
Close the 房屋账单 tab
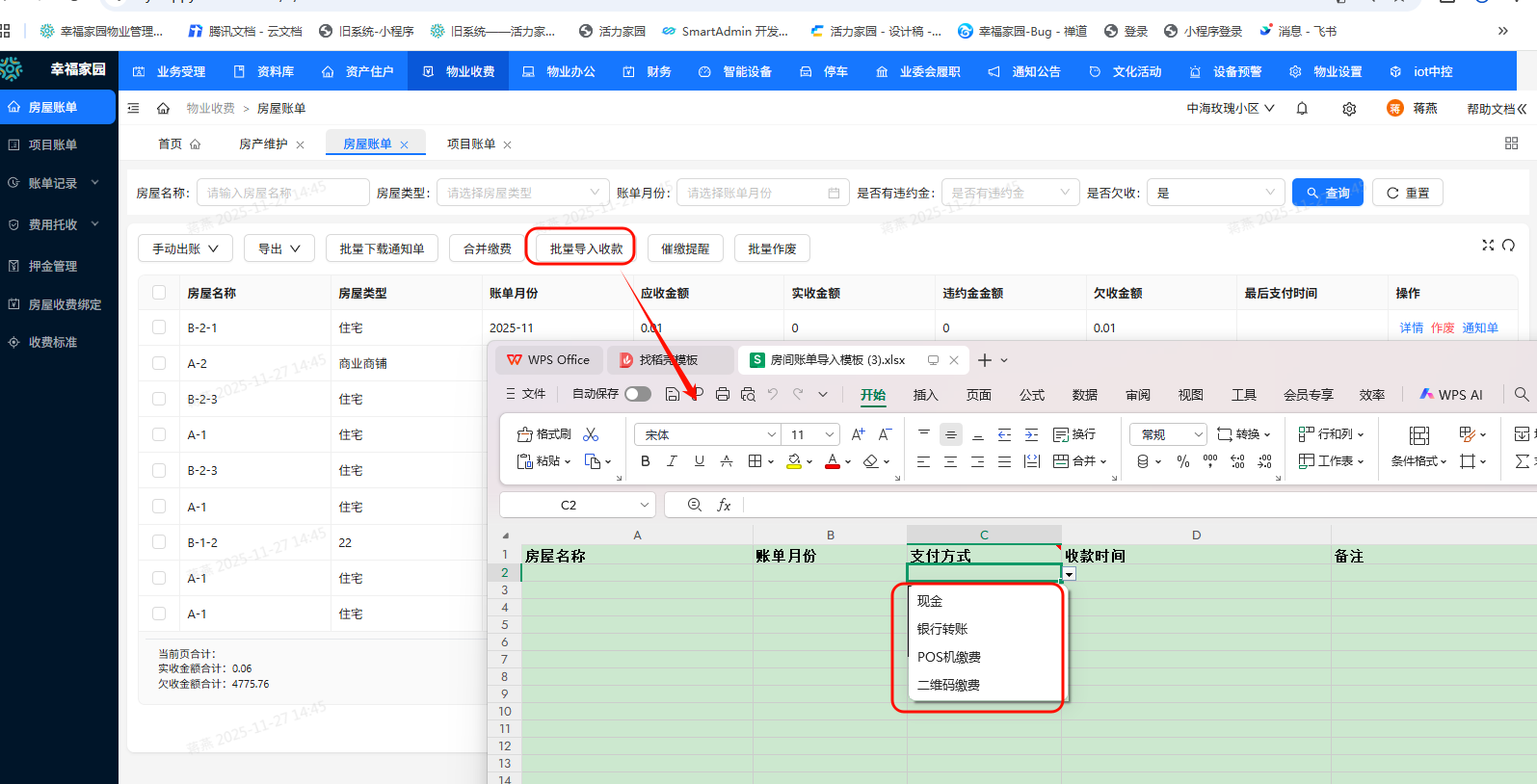(x=405, y=144)
